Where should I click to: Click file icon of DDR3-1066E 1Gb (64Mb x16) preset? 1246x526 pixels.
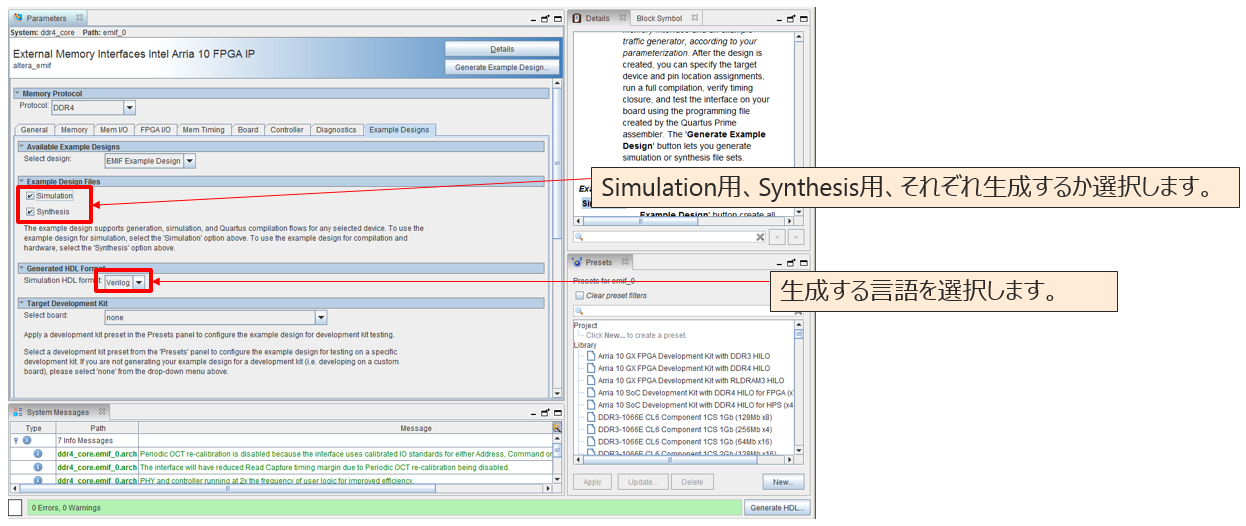coord(591,440)
